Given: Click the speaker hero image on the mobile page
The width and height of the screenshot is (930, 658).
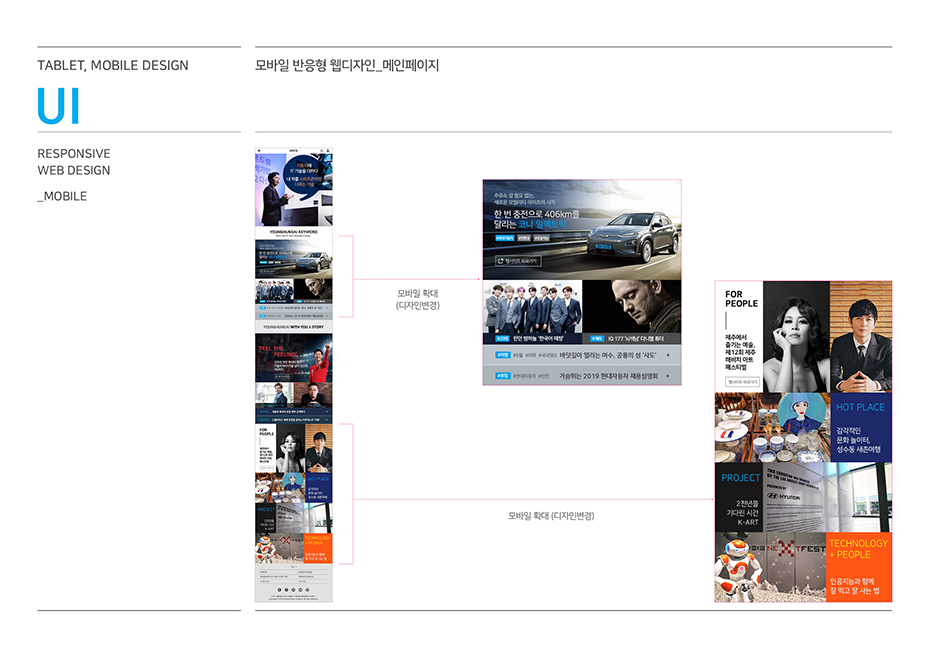Looking at the screenshot, I should click(x=293, y=190).
